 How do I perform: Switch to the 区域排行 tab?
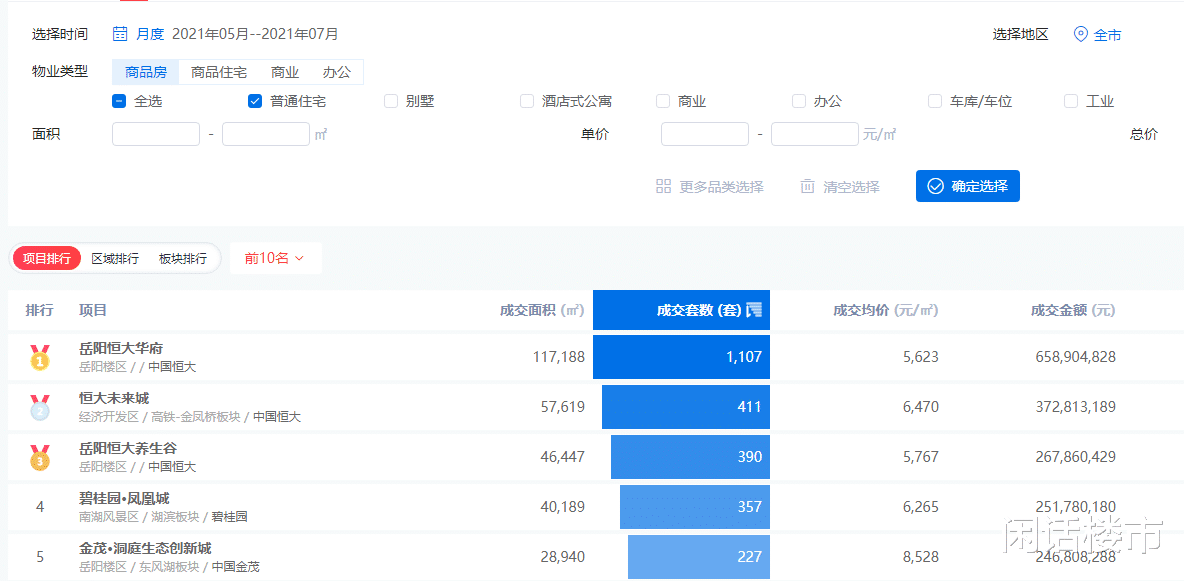(x=115, y=258)
